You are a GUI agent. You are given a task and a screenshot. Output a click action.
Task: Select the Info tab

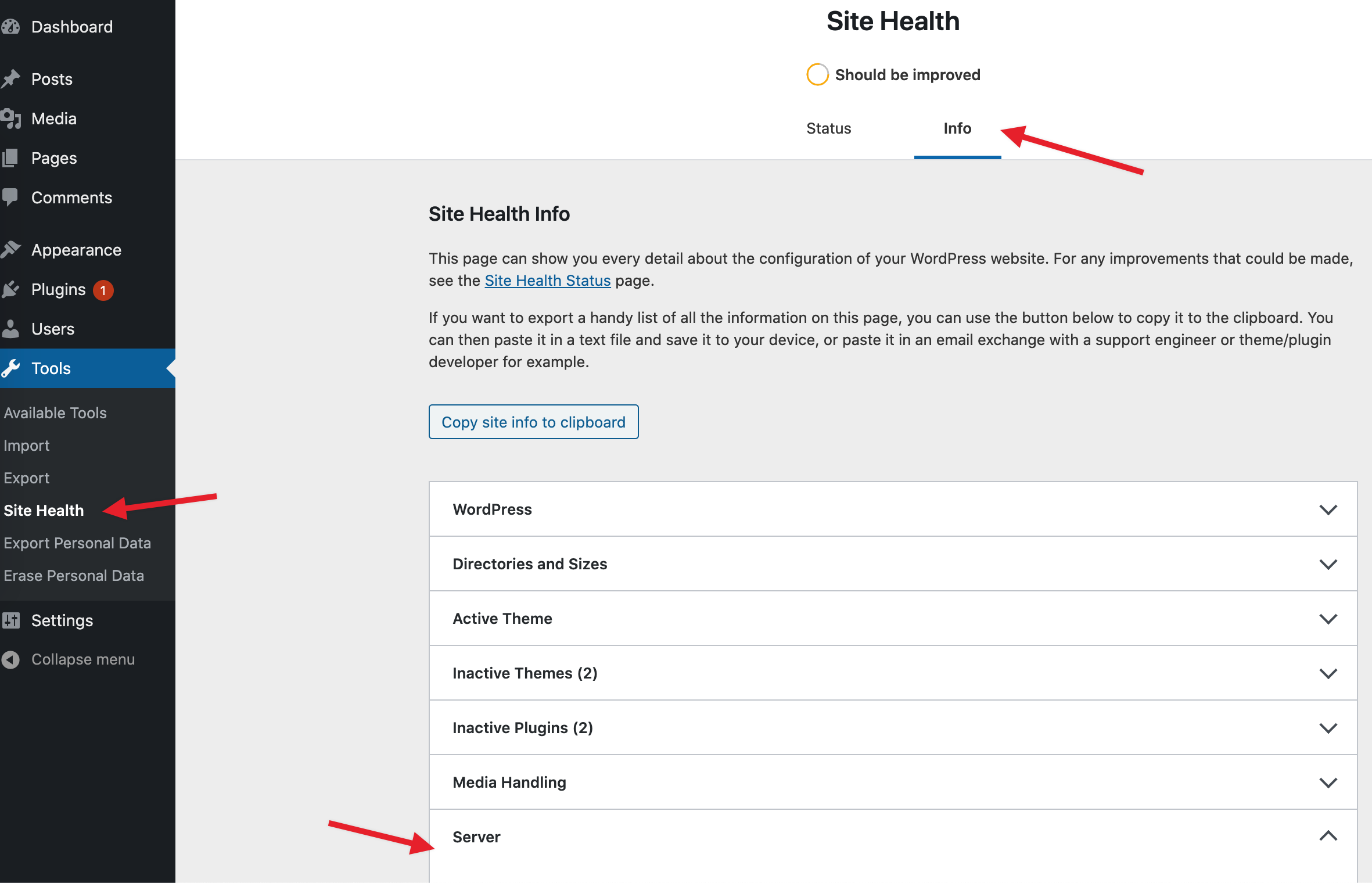coord(957,128)
